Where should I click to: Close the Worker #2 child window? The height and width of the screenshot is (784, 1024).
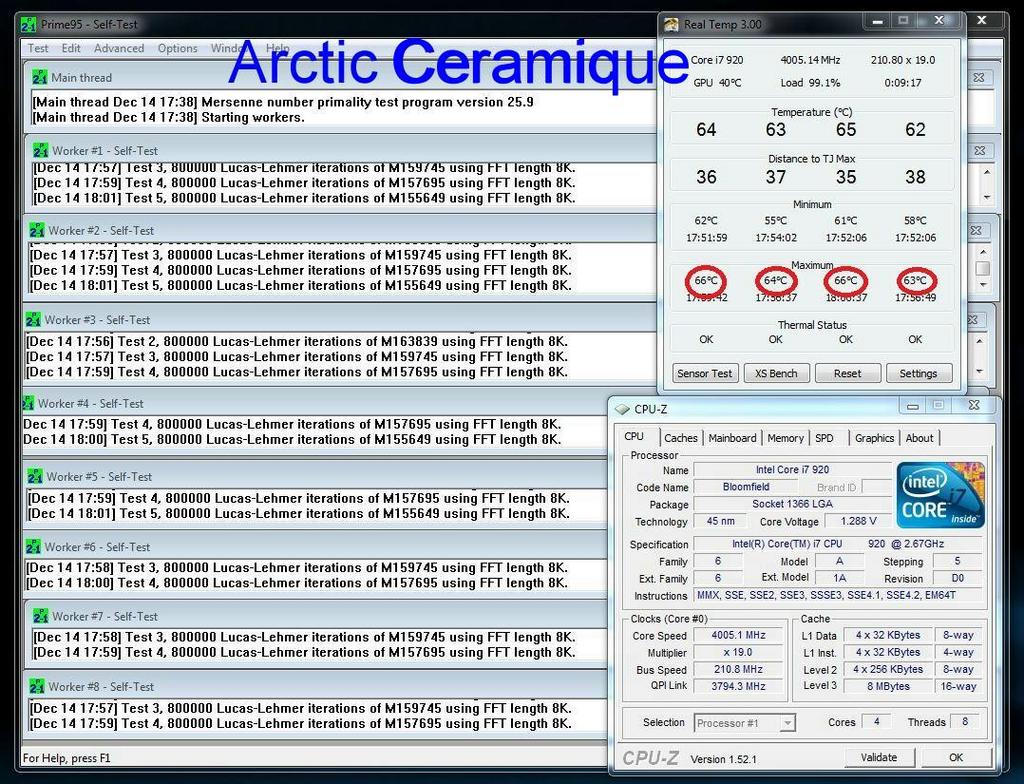(975, 231)
